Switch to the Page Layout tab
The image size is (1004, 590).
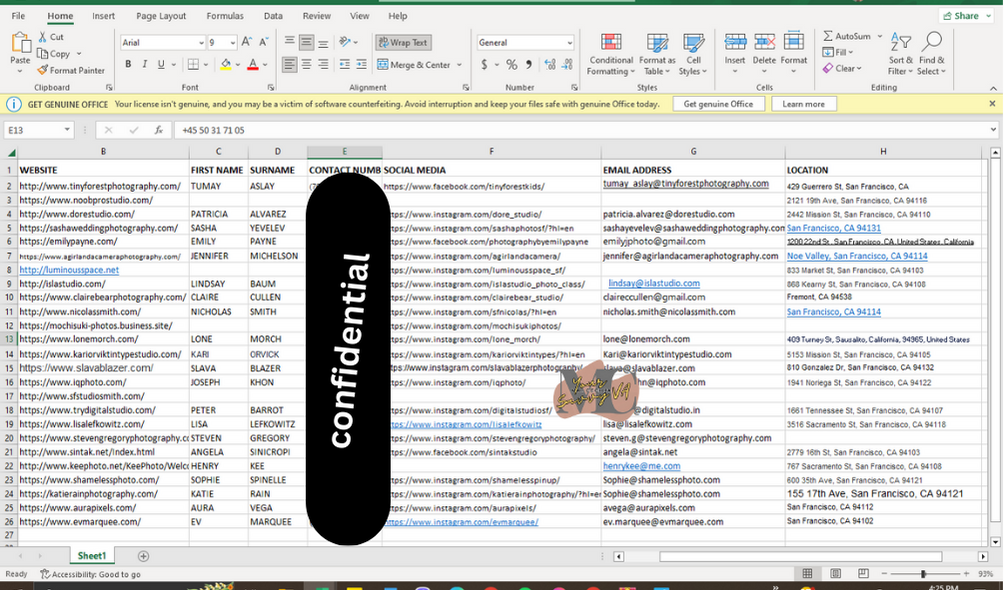click(x=161, y=15)
